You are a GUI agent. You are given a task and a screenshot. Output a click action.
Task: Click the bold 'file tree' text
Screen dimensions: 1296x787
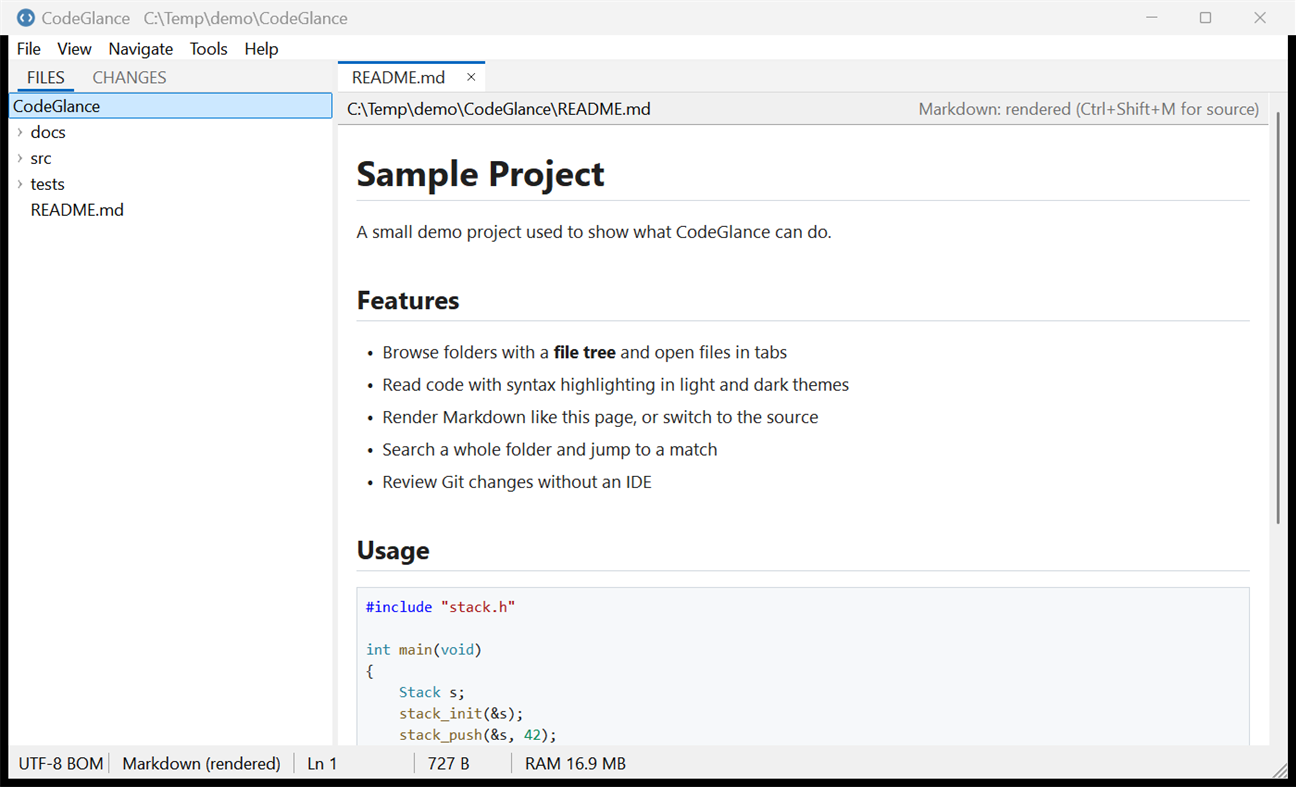(x=585, y=352)
